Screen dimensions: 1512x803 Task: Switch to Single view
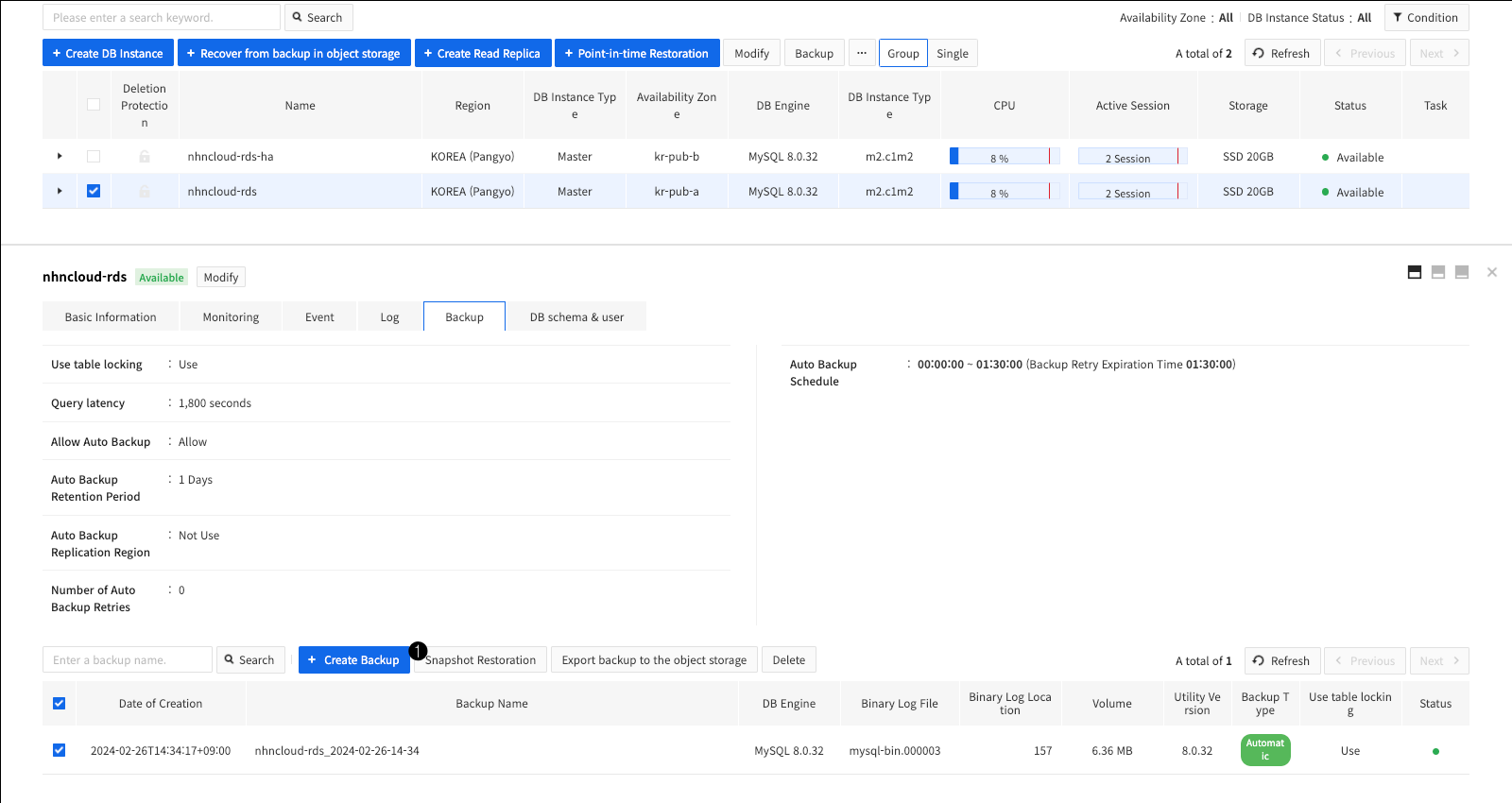click(953, 53)
